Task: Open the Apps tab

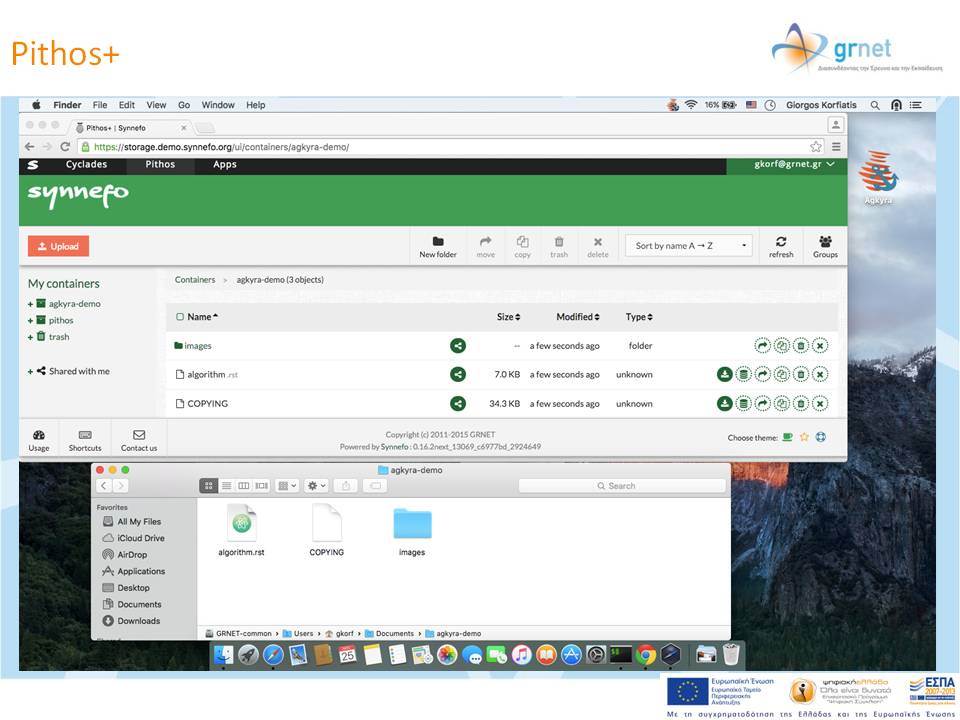Action: point(225,164)
